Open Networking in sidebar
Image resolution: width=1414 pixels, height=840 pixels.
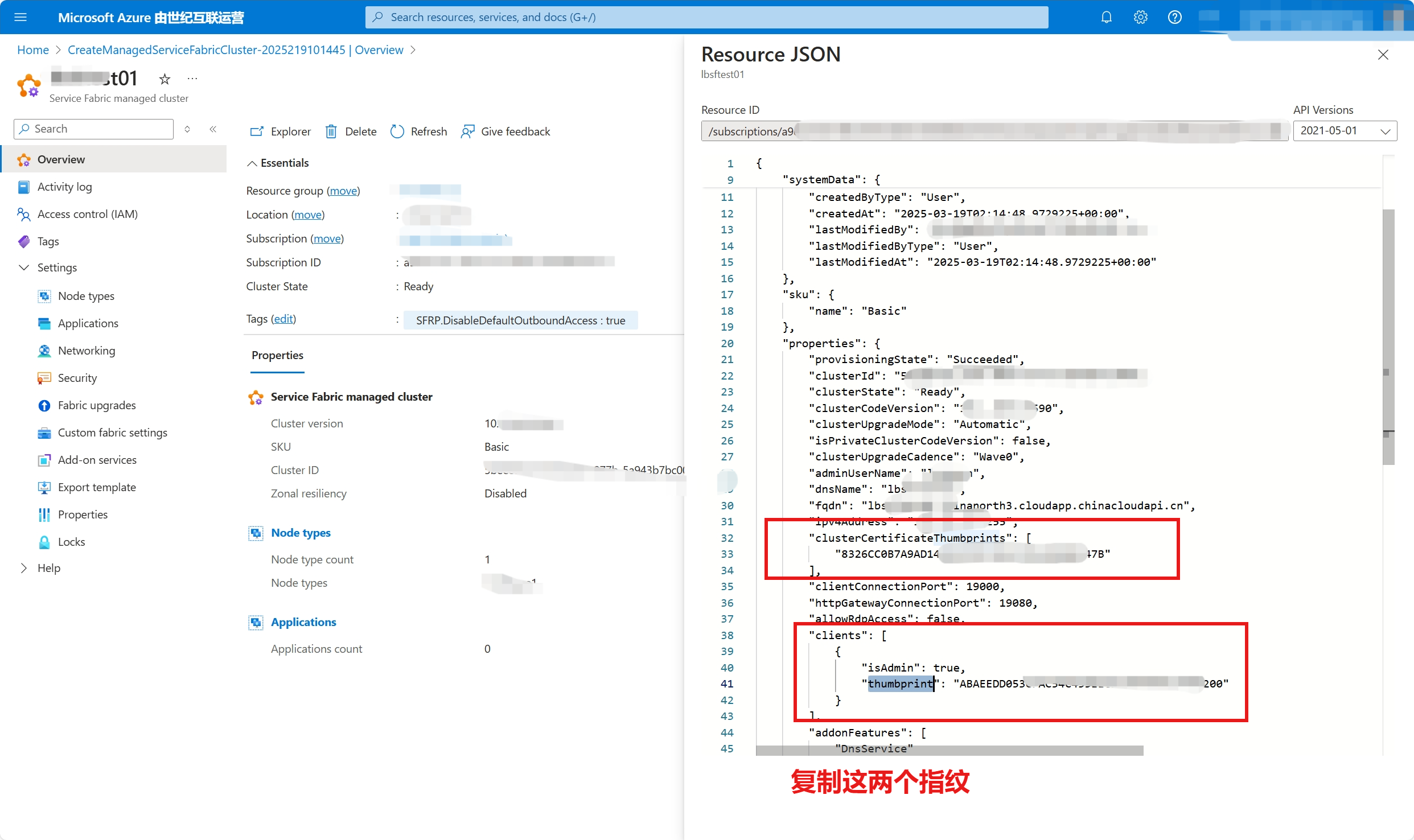coord(86,351)
